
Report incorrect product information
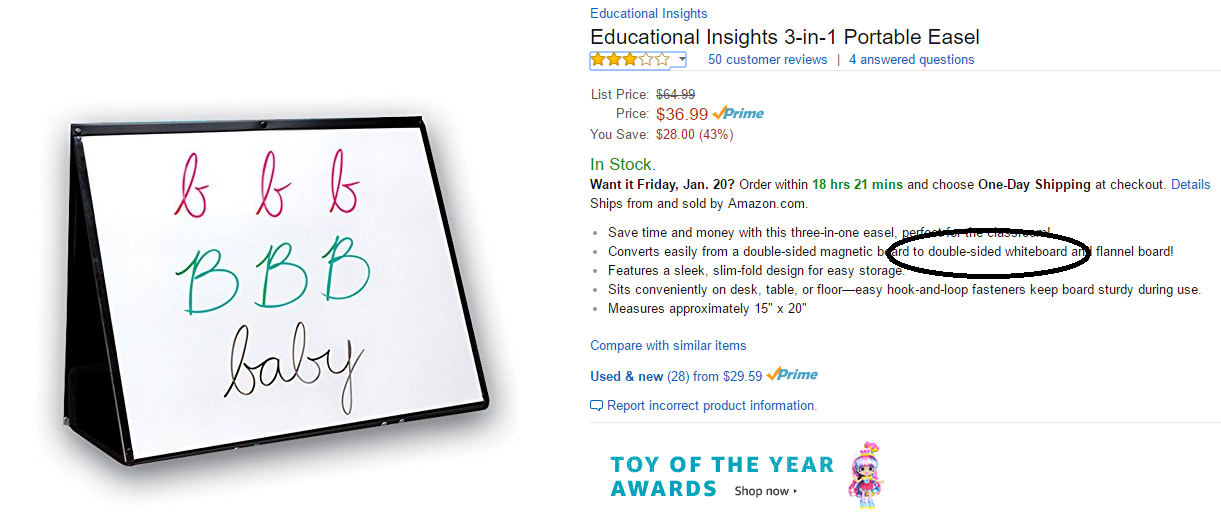click(711, 406)
